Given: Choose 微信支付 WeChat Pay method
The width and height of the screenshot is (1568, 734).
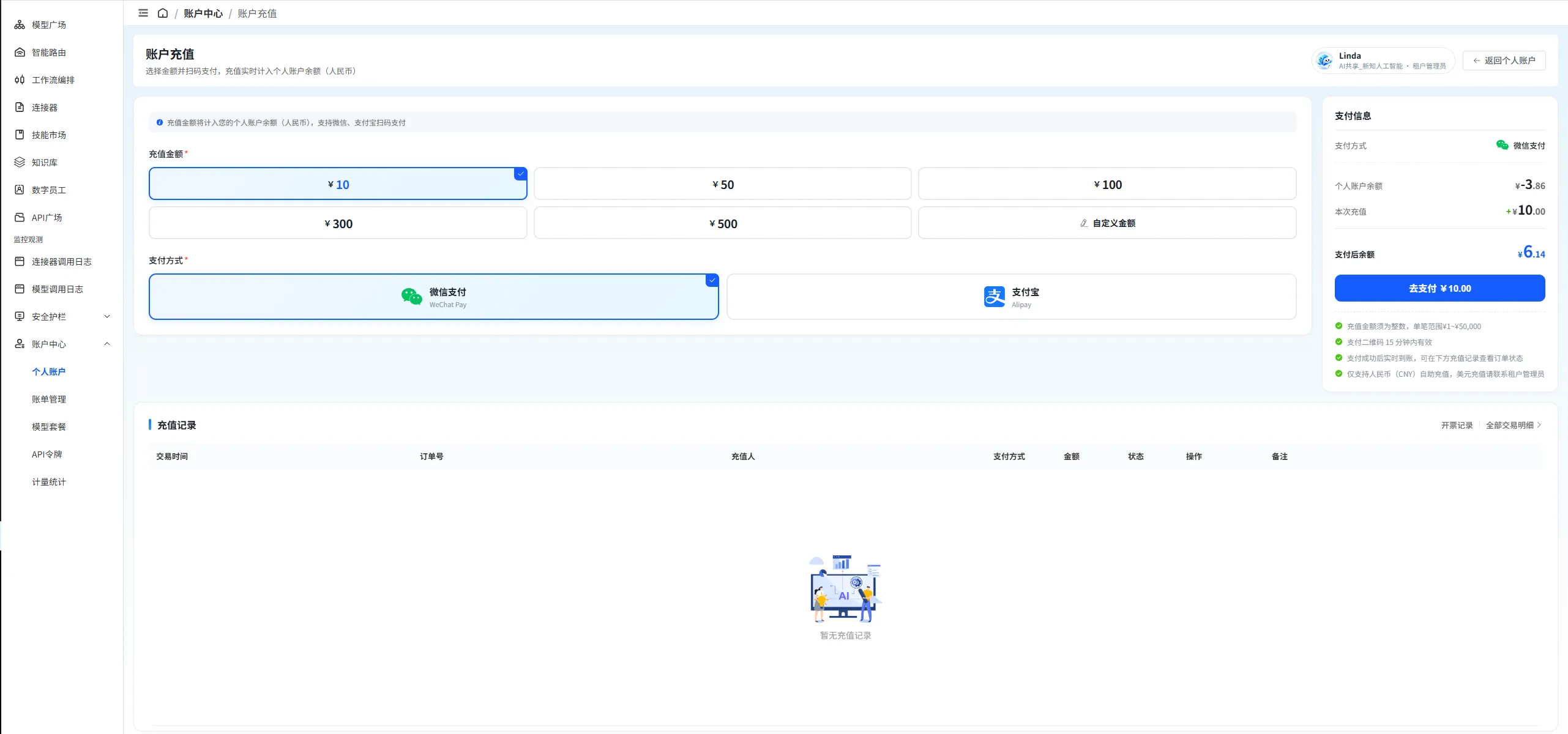Looking at the screenshot, I should pos(434,297).
